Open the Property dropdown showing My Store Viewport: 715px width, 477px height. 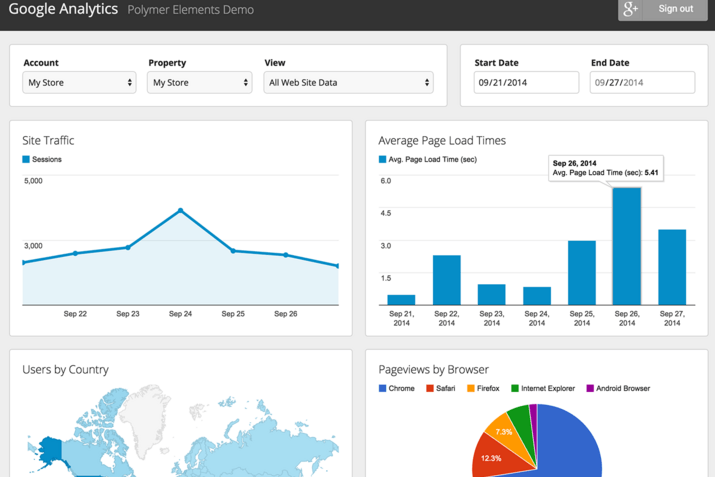tap(200, 83)
